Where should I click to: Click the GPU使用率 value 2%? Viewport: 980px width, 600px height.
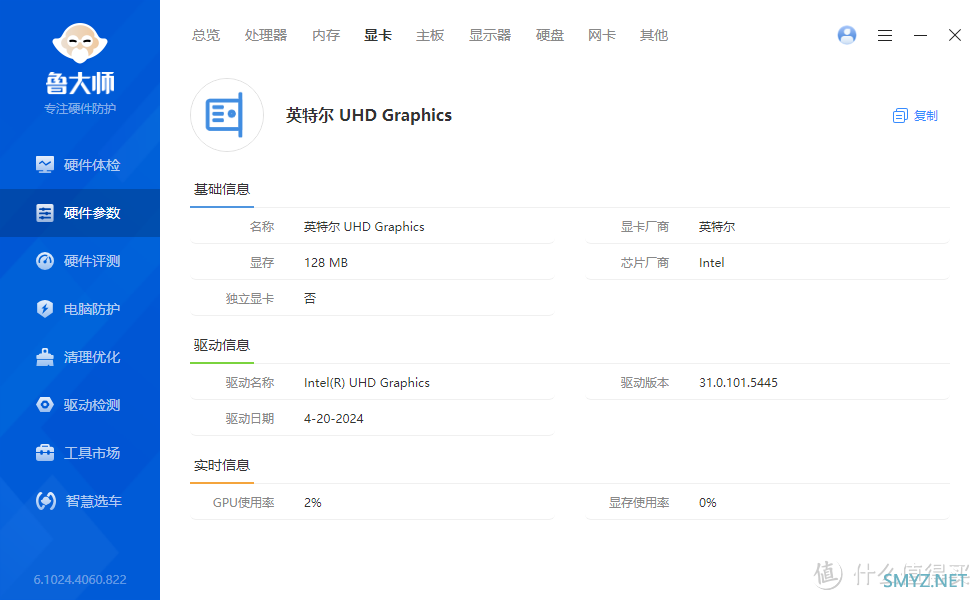pos(312,503)
